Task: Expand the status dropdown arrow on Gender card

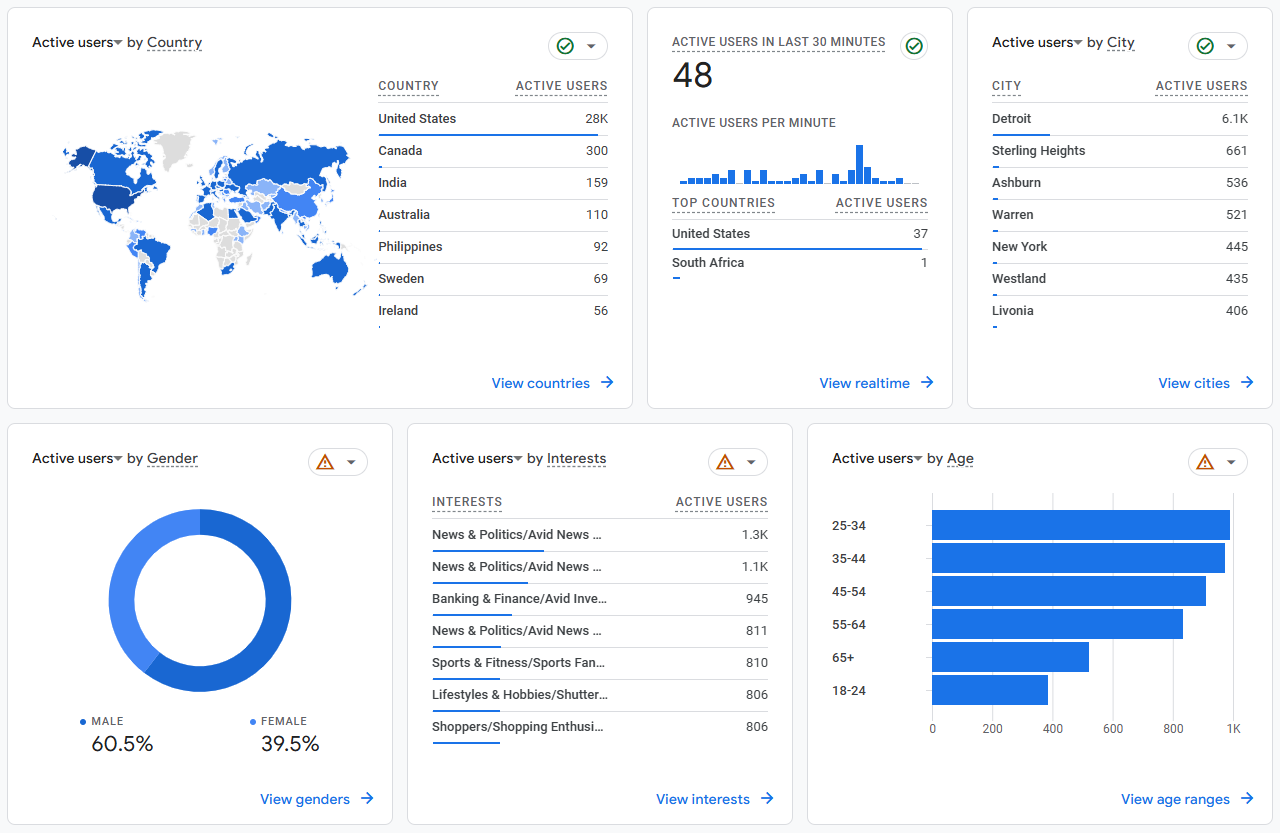Action: (351, 462)
